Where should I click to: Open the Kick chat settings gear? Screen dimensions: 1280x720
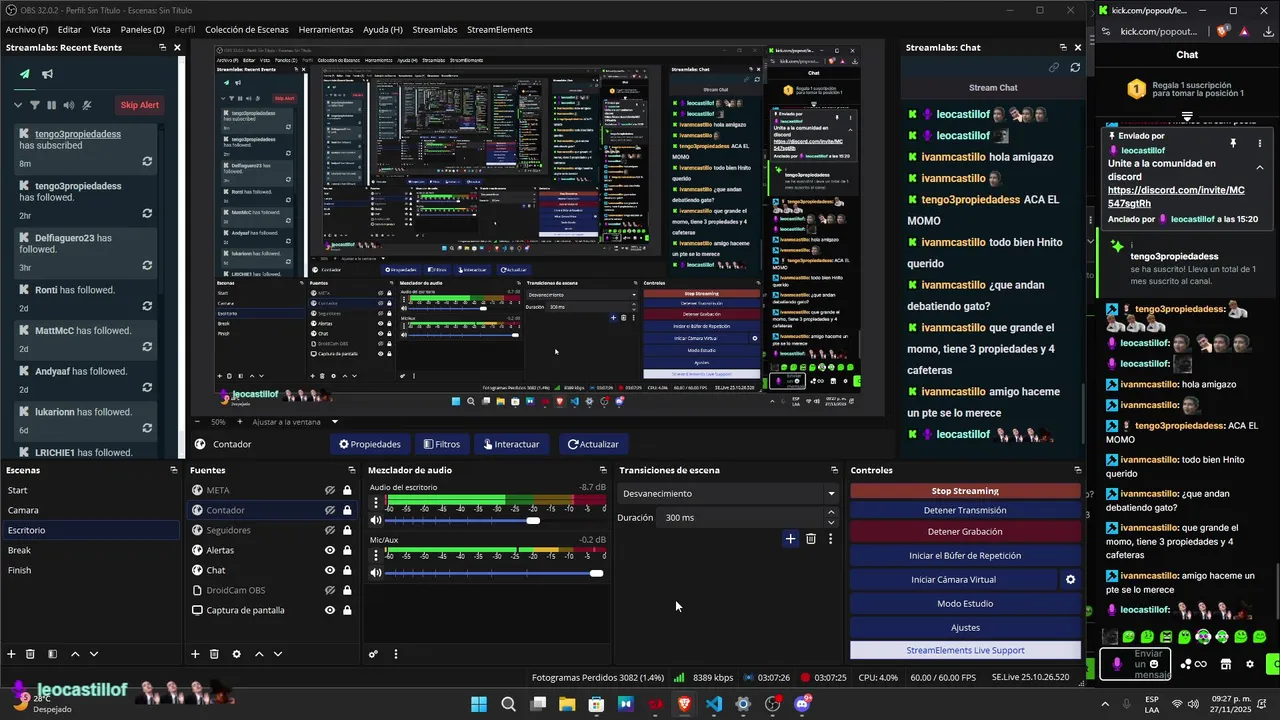click(1249, 664)
